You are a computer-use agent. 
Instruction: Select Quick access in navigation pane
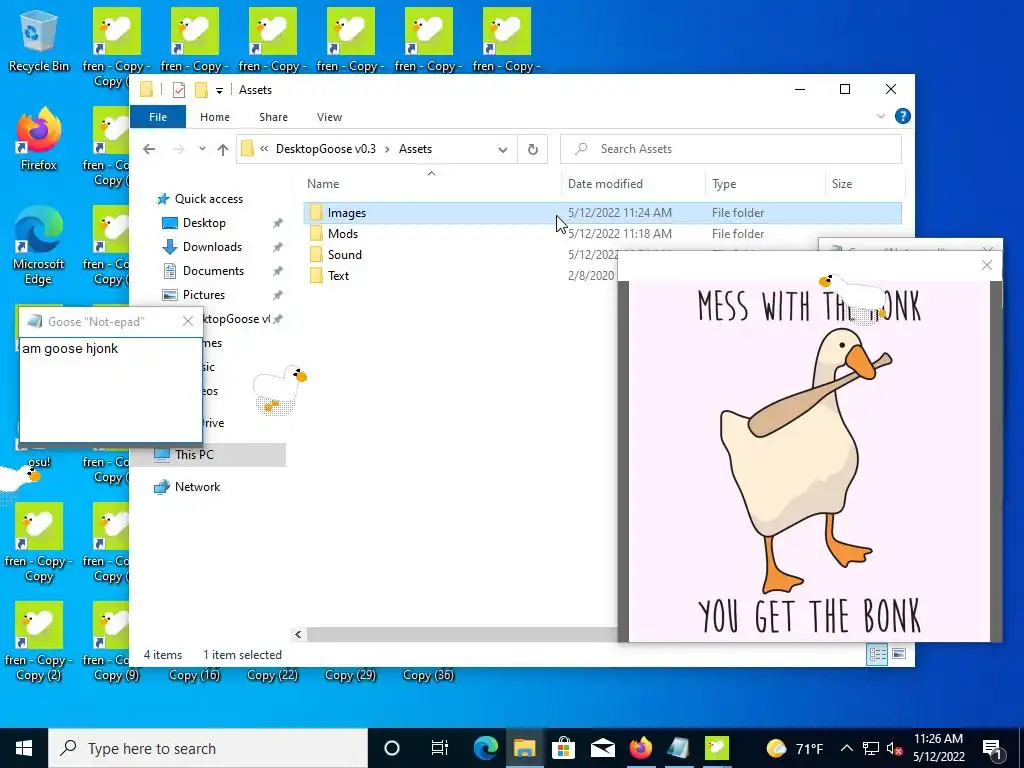pos(209,199)
